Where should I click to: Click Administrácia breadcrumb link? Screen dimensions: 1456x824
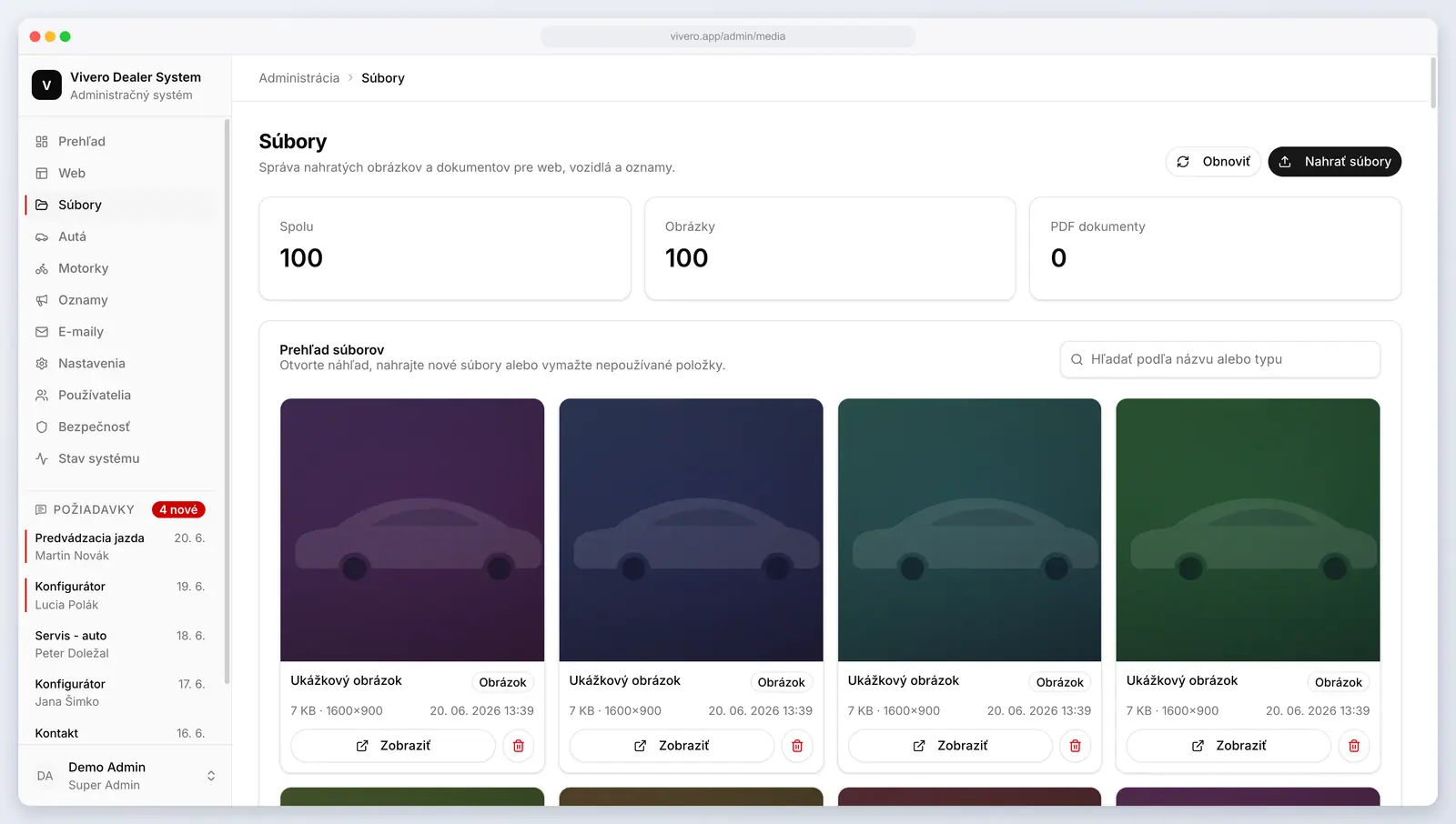[298, 78]
